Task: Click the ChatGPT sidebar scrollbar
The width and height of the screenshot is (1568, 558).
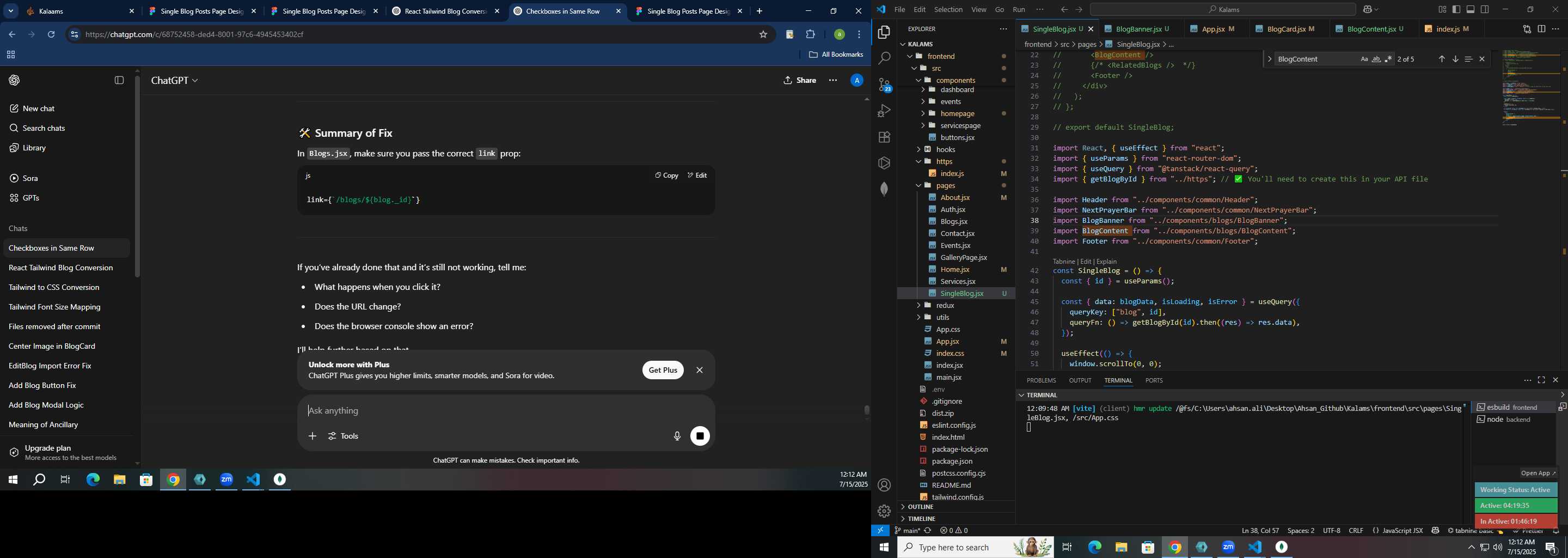Action: tap(138, 177)
